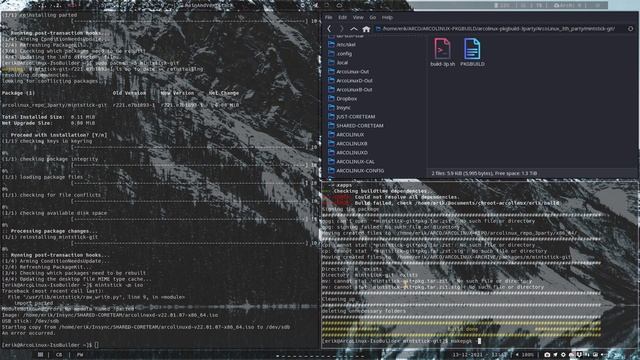Click the 'Proceed with installation? [Y/n]' line
This screenshot has height=360, width=640.
(x=56, y=135)
